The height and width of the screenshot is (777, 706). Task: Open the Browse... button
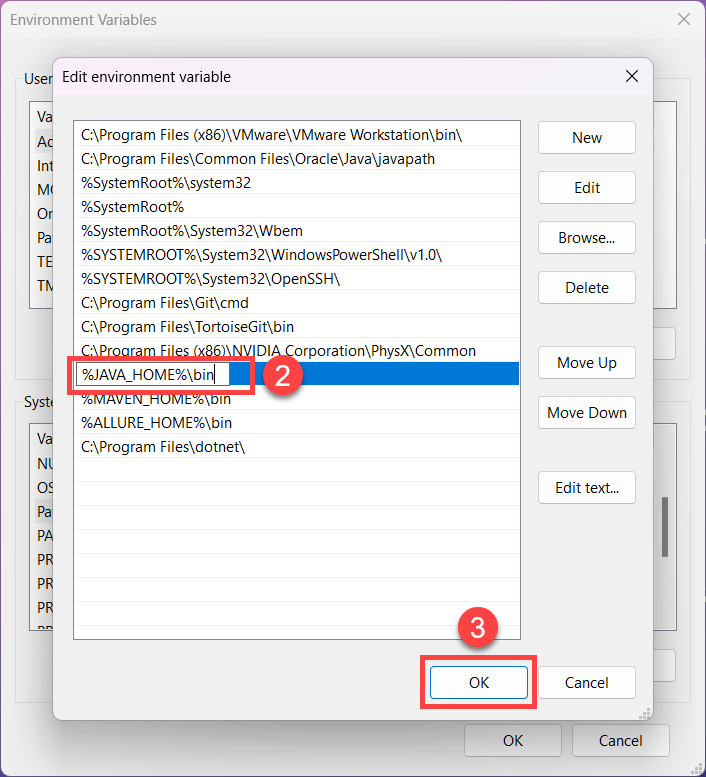[587, 238]
